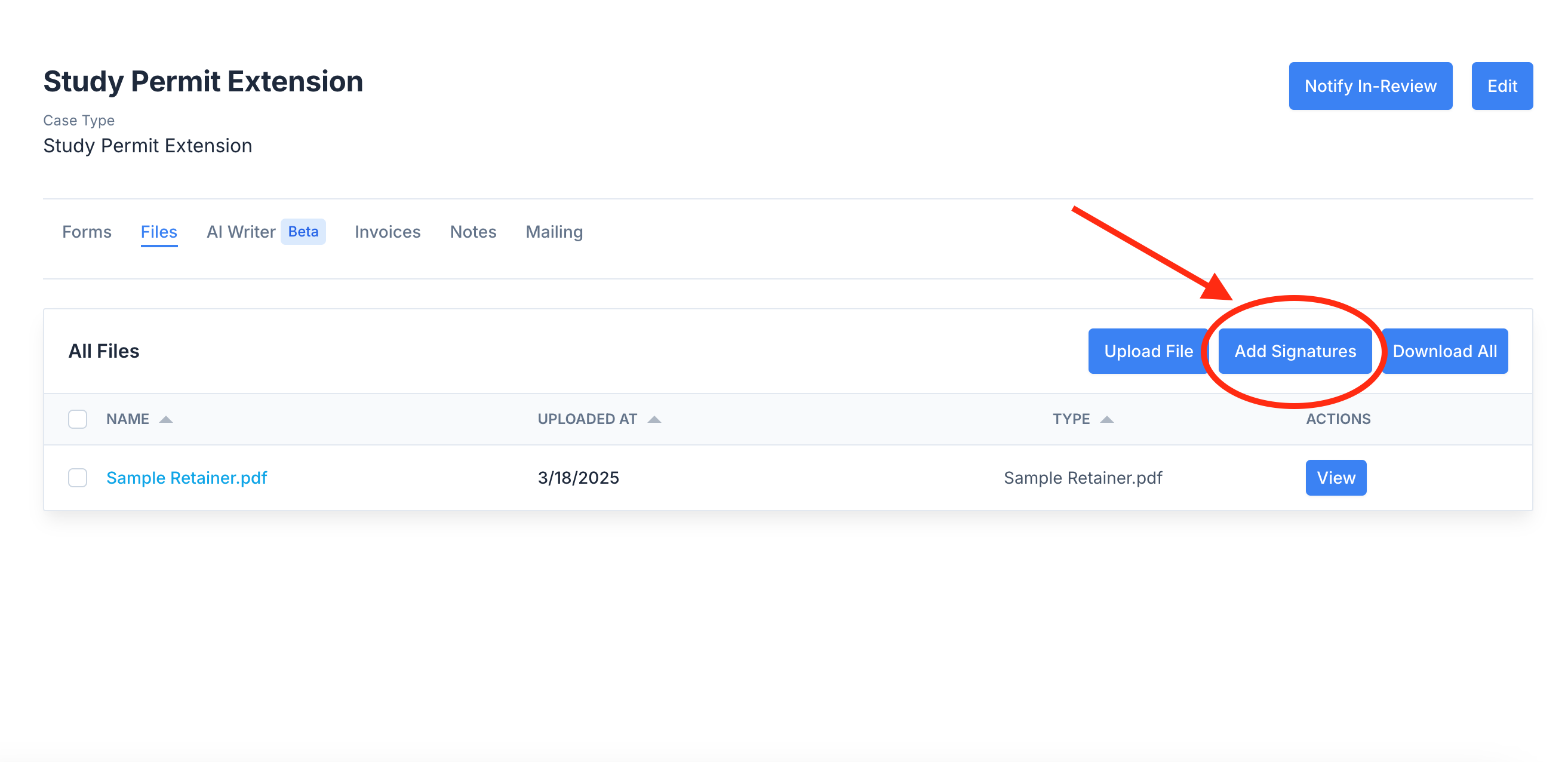This screenshot has height=762, width=1568.
Task: Click the Add Signatures button
Action: point(1295,351)
